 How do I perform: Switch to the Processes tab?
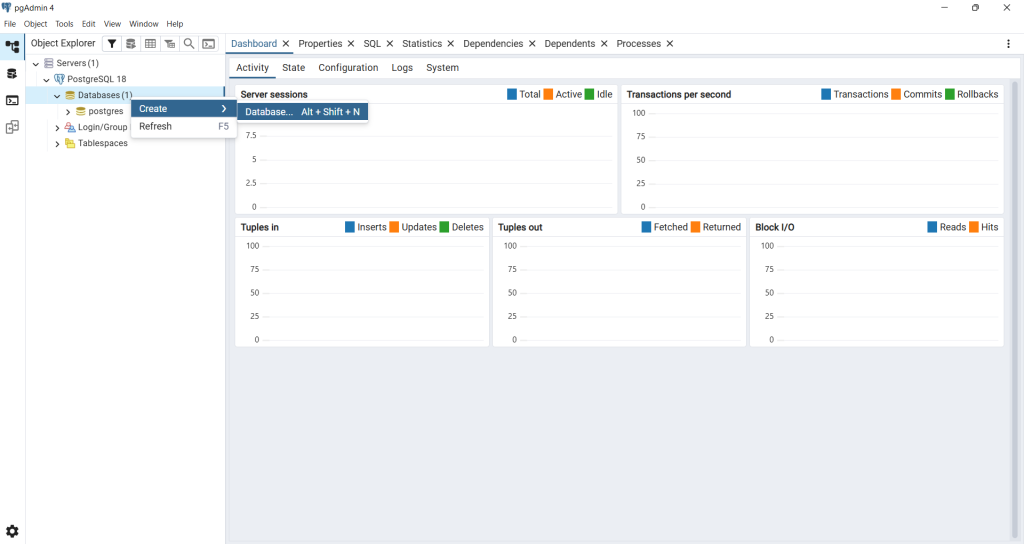pyautogui.click(x=639, y=44)
